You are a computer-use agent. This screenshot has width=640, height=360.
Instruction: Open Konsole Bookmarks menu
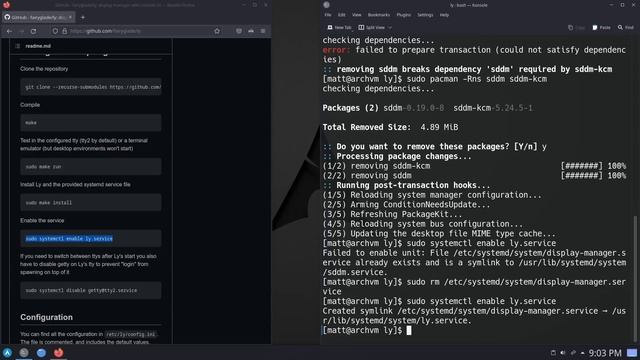coord(379,15)
